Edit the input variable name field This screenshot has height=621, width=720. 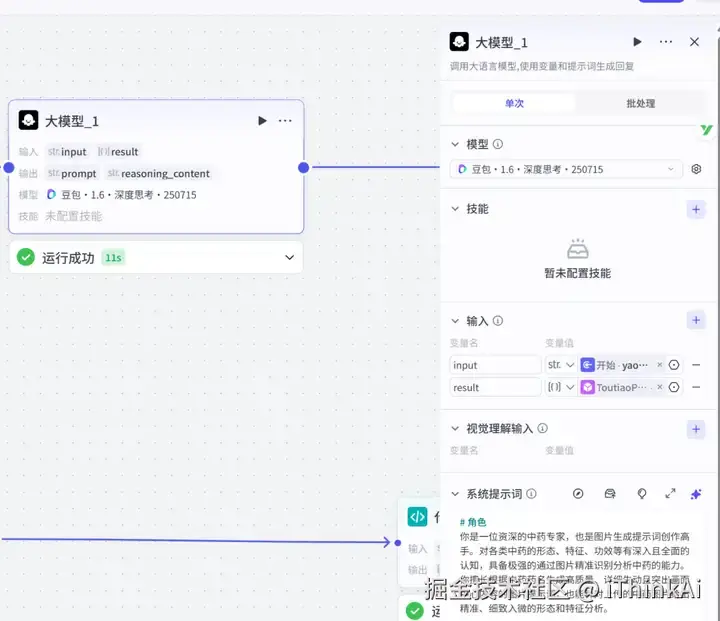click(x=495, y=365)
